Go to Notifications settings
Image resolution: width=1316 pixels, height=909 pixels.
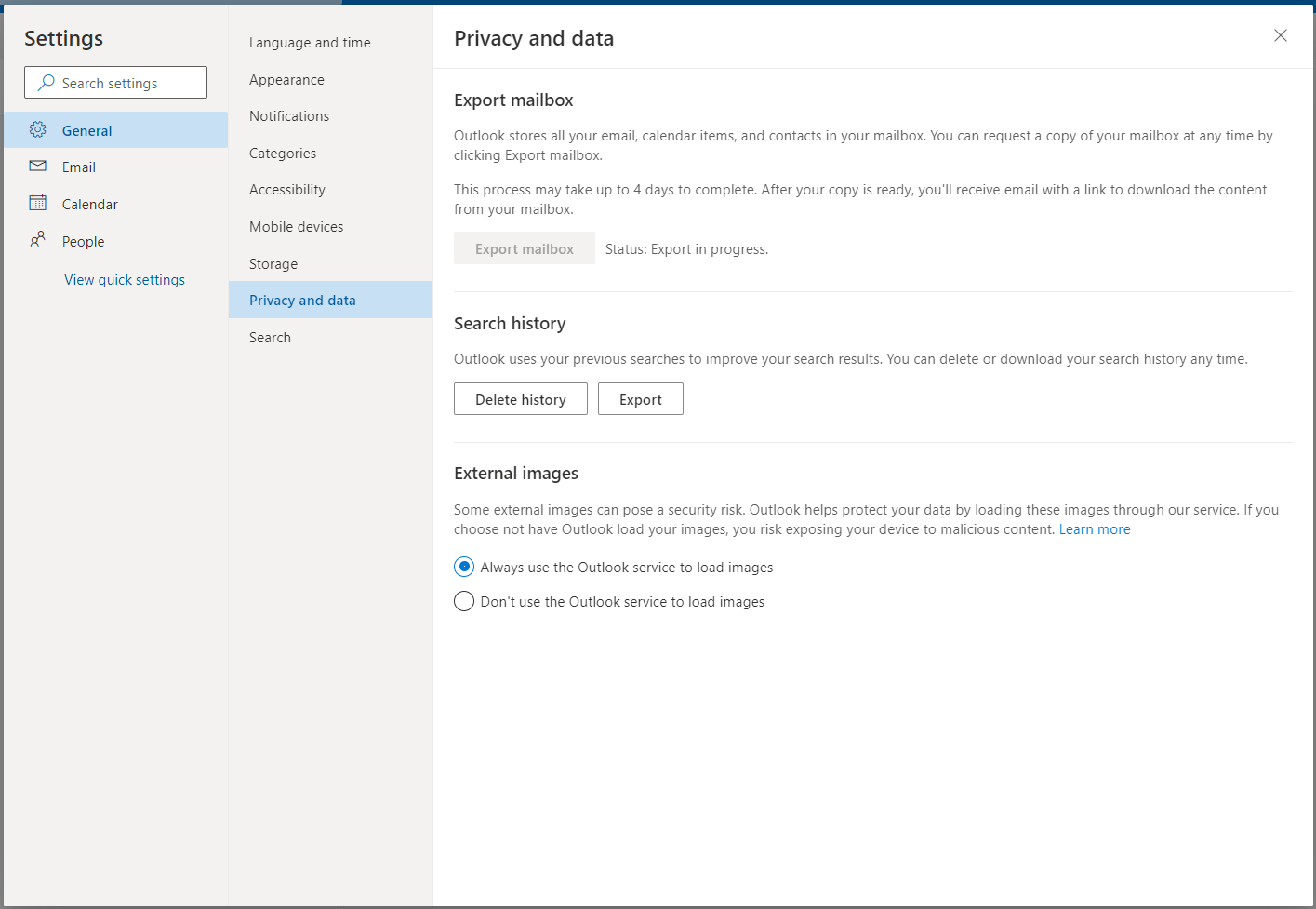pos(289,116)
